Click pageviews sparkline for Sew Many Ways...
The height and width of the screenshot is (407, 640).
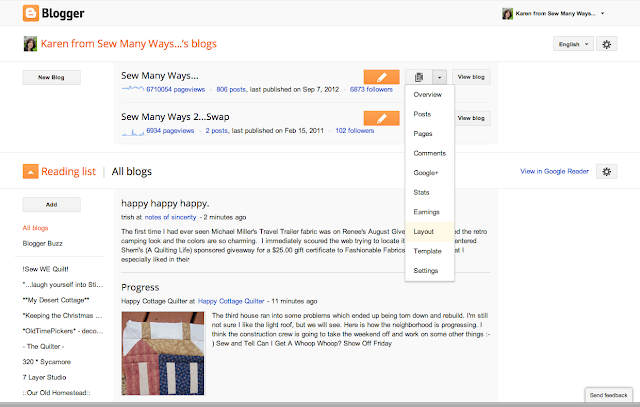coord(133,88)
